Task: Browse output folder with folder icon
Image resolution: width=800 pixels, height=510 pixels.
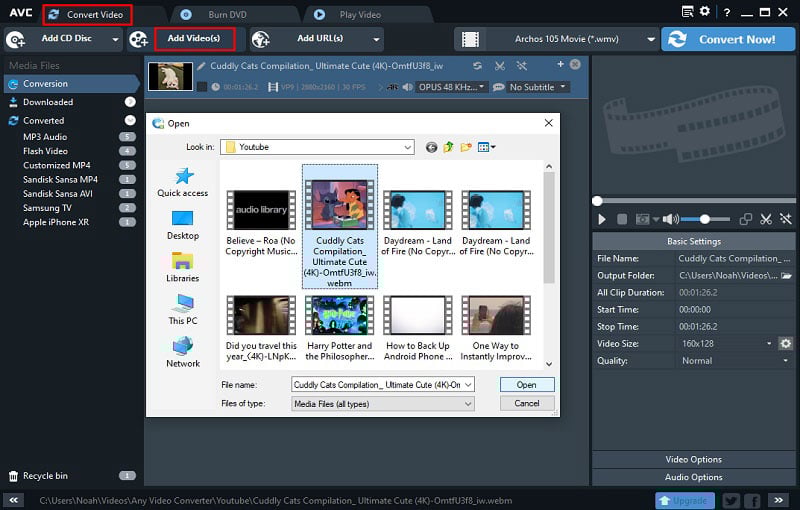Action: (786, 275)
